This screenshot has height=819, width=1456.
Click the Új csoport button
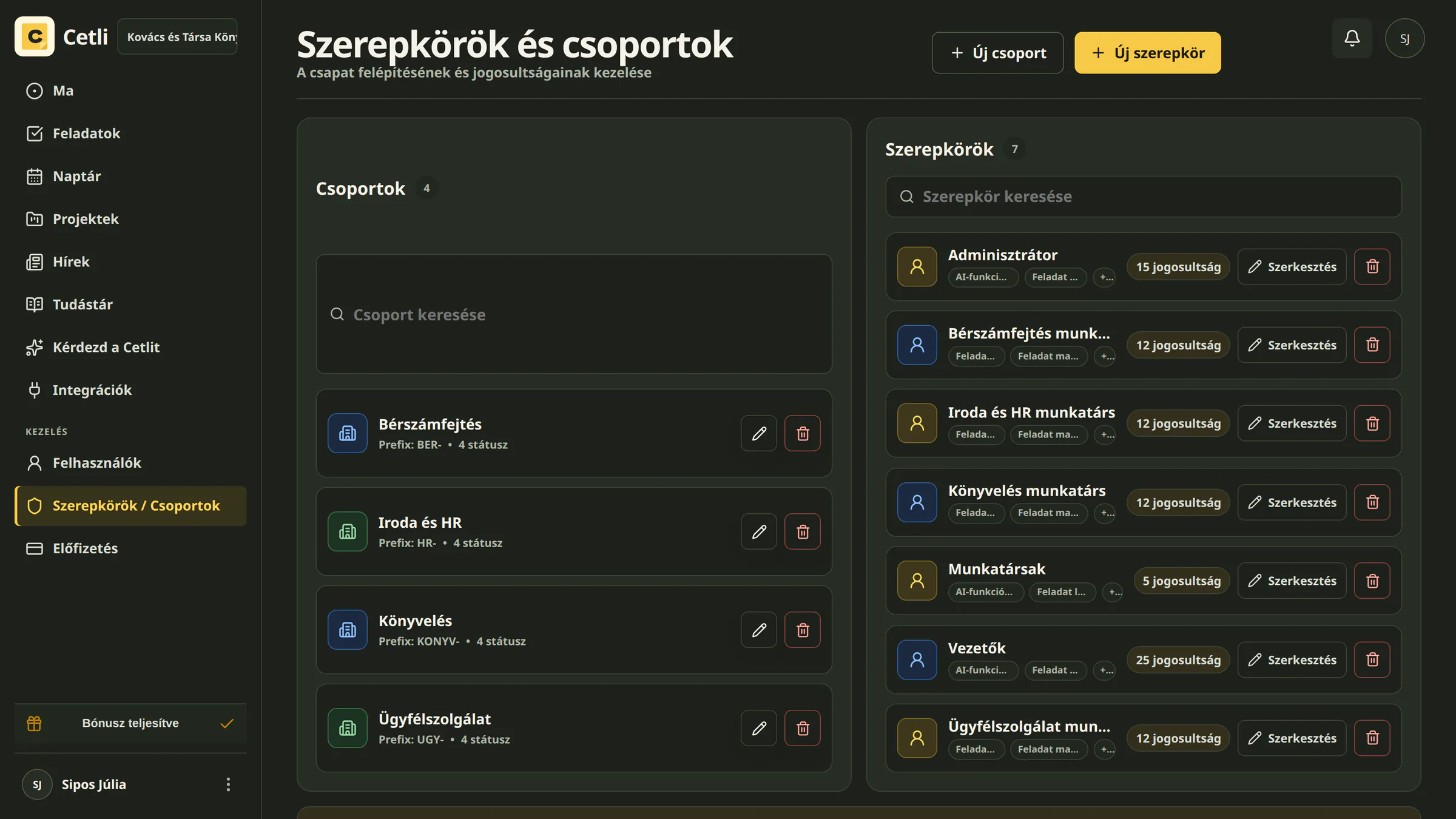(997, 53)
